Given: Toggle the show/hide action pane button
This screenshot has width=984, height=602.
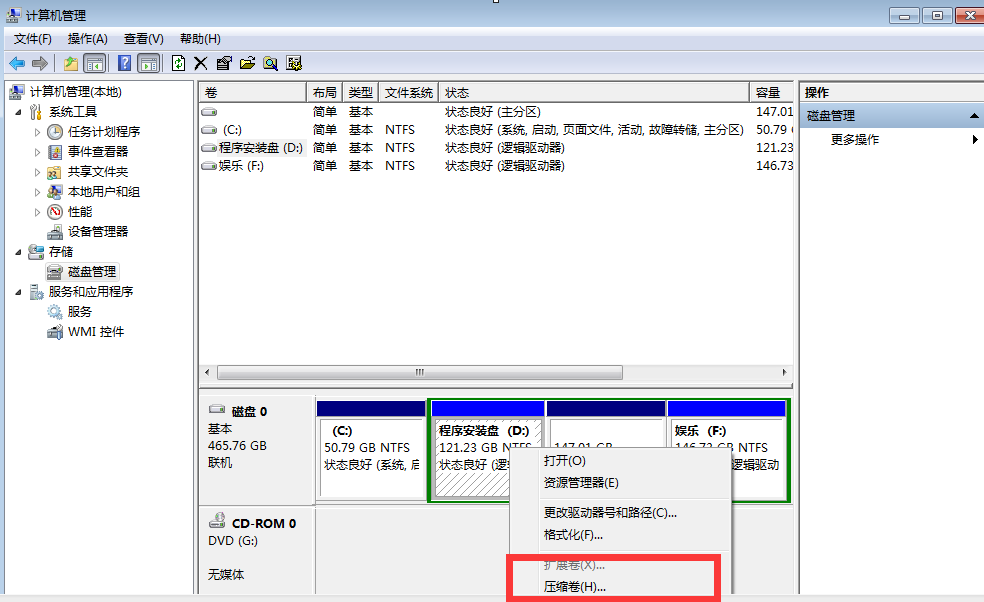Looking at the screenshot, I should [x=148, y=63].
